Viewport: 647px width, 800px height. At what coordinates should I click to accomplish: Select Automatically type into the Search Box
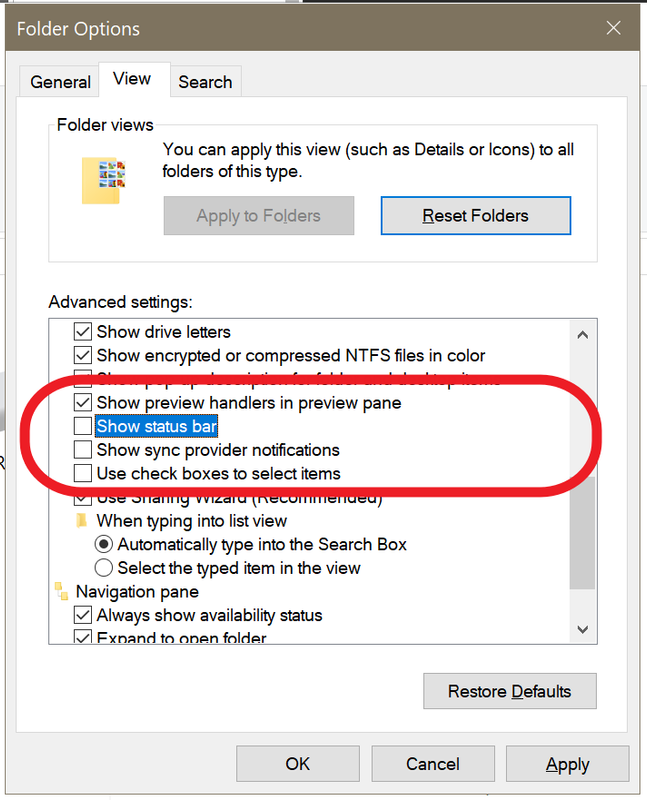(104, 545)
